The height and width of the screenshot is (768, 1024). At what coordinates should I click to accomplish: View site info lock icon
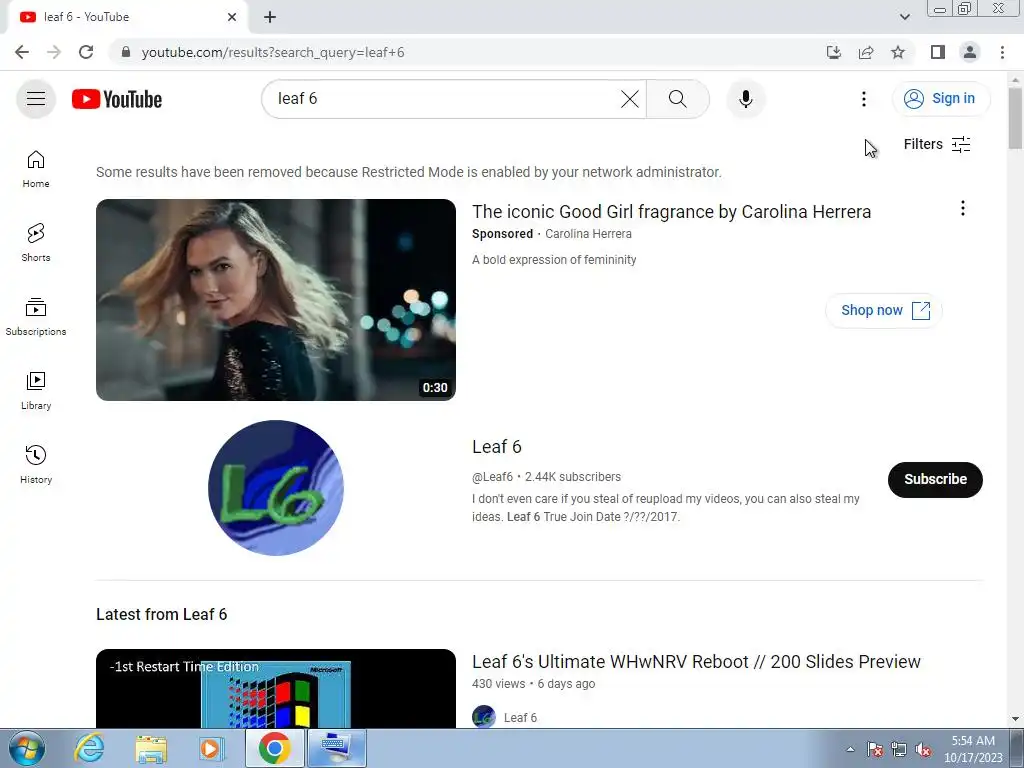coord(126,52)
